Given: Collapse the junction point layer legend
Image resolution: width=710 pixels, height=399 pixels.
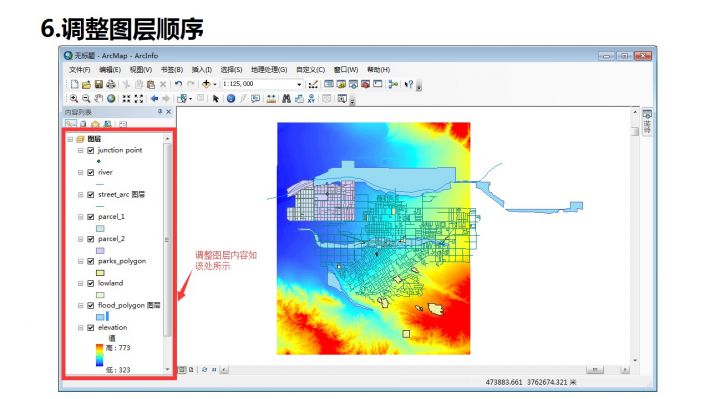Looking at the screenshot, I should click(x=81, y=150).
